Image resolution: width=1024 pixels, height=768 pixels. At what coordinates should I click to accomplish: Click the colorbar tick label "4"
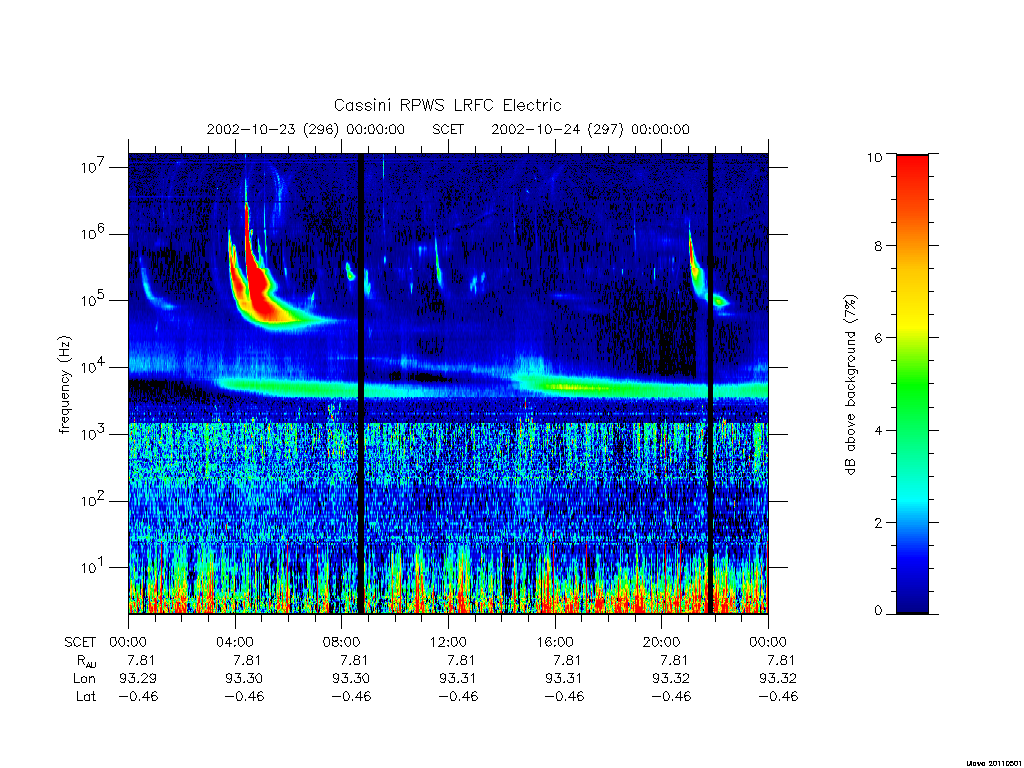tap(878, 430)
